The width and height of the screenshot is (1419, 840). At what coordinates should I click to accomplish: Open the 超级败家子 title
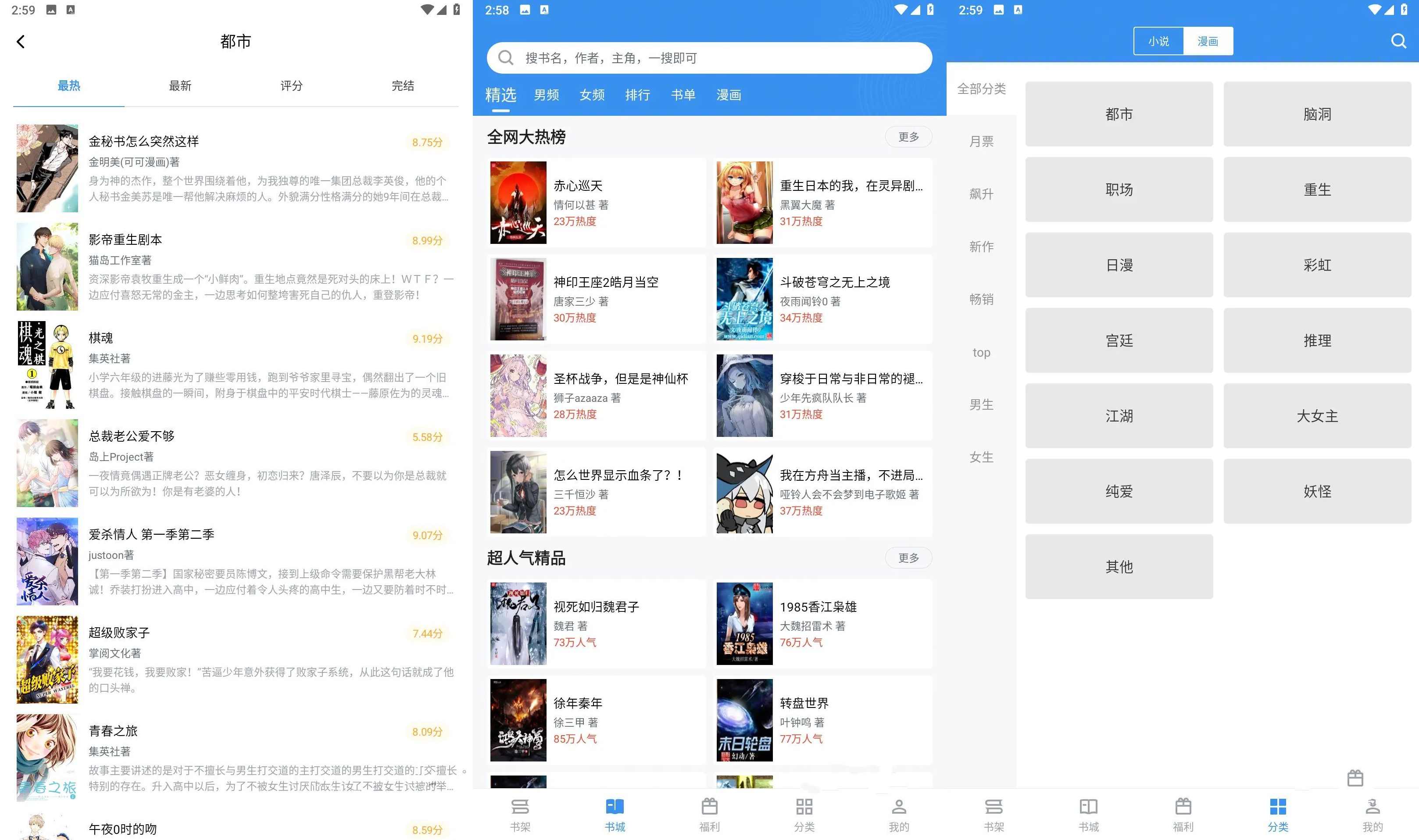[x=119, y=632]
